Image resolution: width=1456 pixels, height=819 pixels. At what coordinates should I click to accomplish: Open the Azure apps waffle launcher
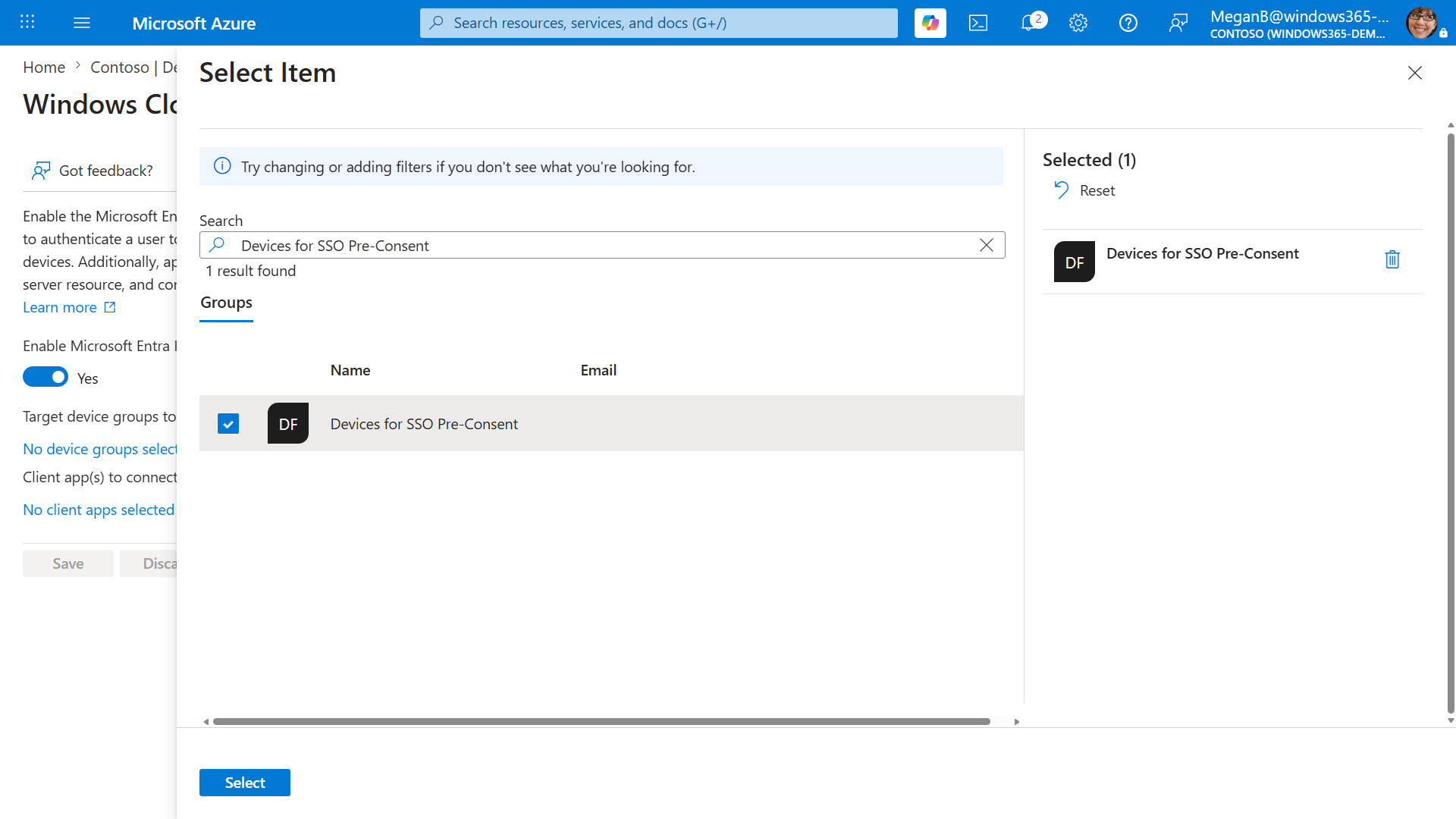tap(27, 23)
